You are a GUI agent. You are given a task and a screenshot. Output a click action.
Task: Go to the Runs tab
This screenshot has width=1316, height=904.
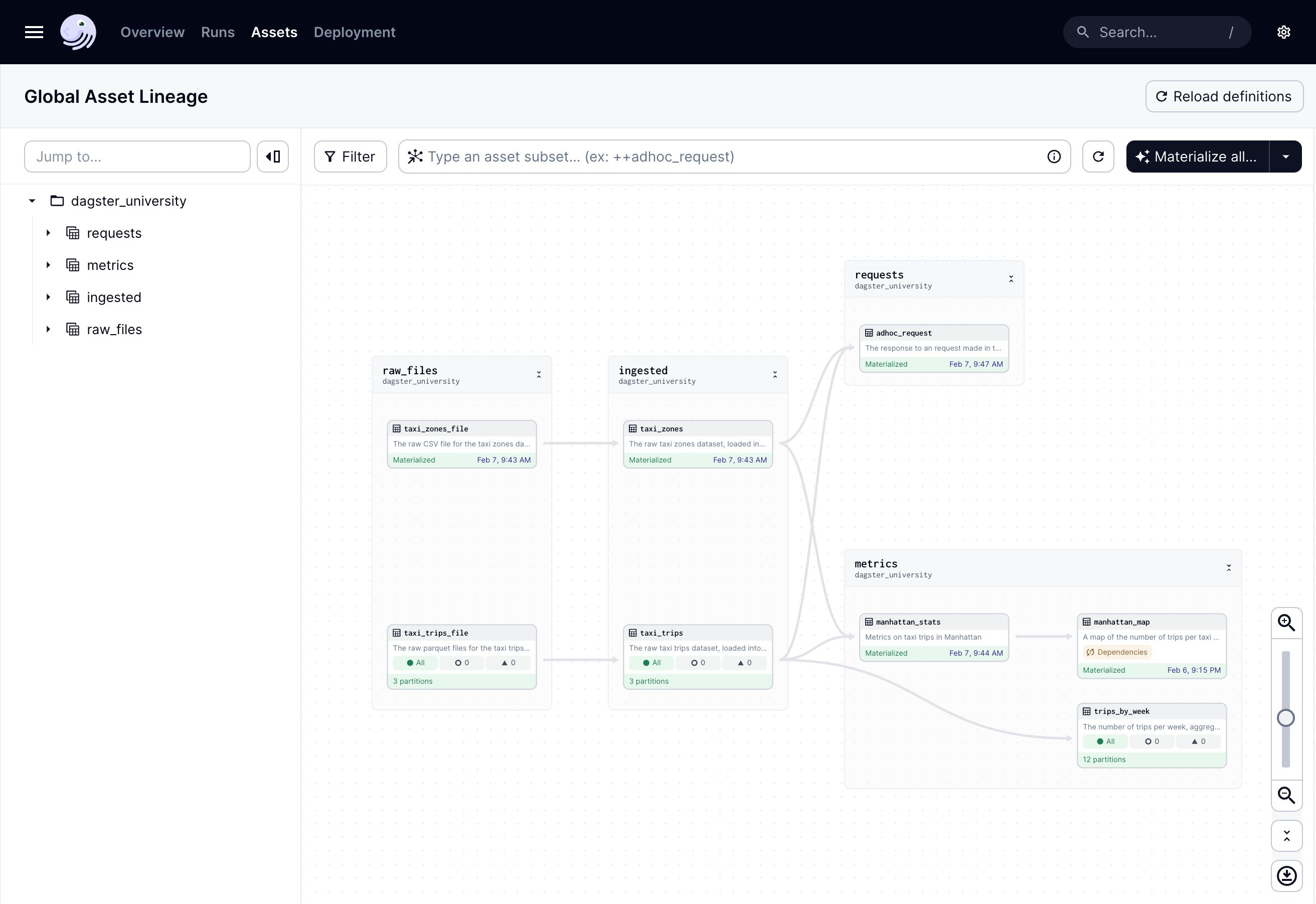point(218,32)
